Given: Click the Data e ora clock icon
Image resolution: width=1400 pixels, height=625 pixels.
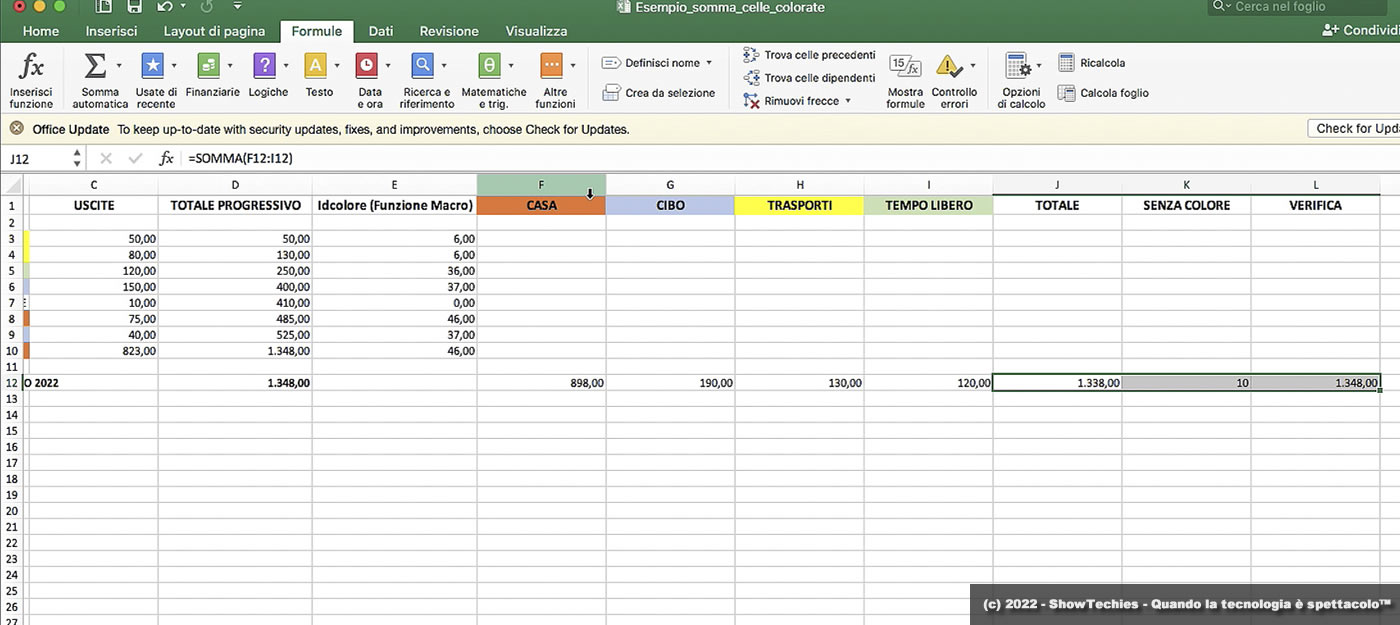Looking at the screenshot, I should point(367,66).
